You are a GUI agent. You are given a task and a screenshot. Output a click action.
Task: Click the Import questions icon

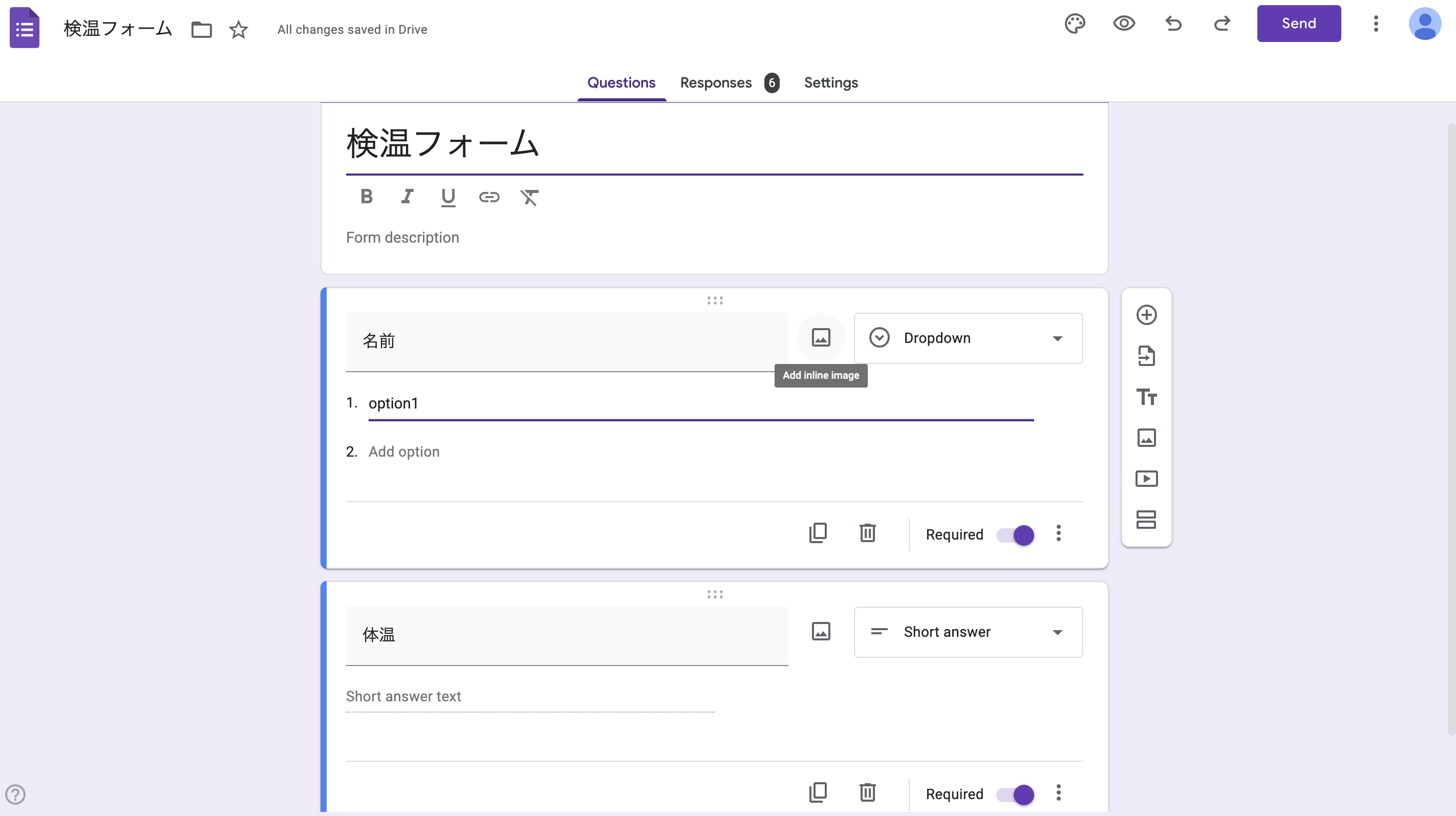1146,356
